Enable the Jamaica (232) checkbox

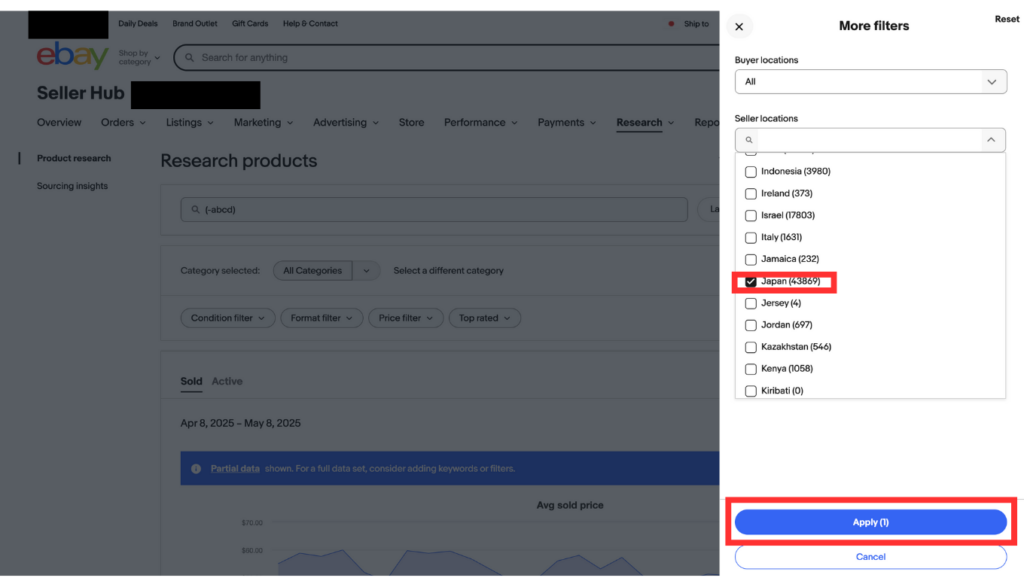[x=750, y=259]
